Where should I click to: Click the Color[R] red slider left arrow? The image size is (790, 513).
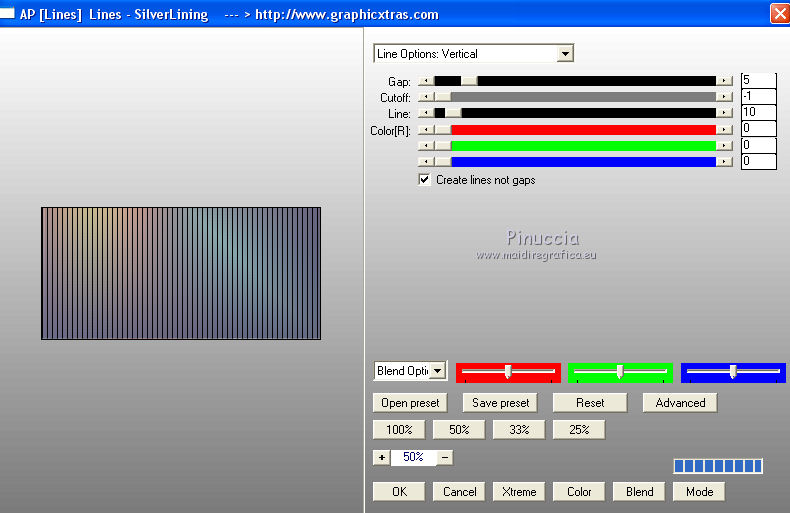pyautogui.click(x=426, y=130)
